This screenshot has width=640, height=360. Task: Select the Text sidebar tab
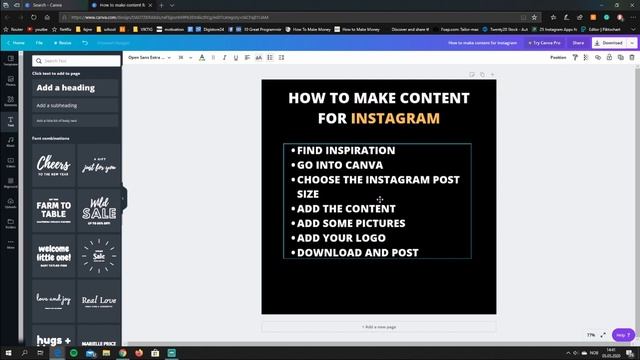[10, 122]
